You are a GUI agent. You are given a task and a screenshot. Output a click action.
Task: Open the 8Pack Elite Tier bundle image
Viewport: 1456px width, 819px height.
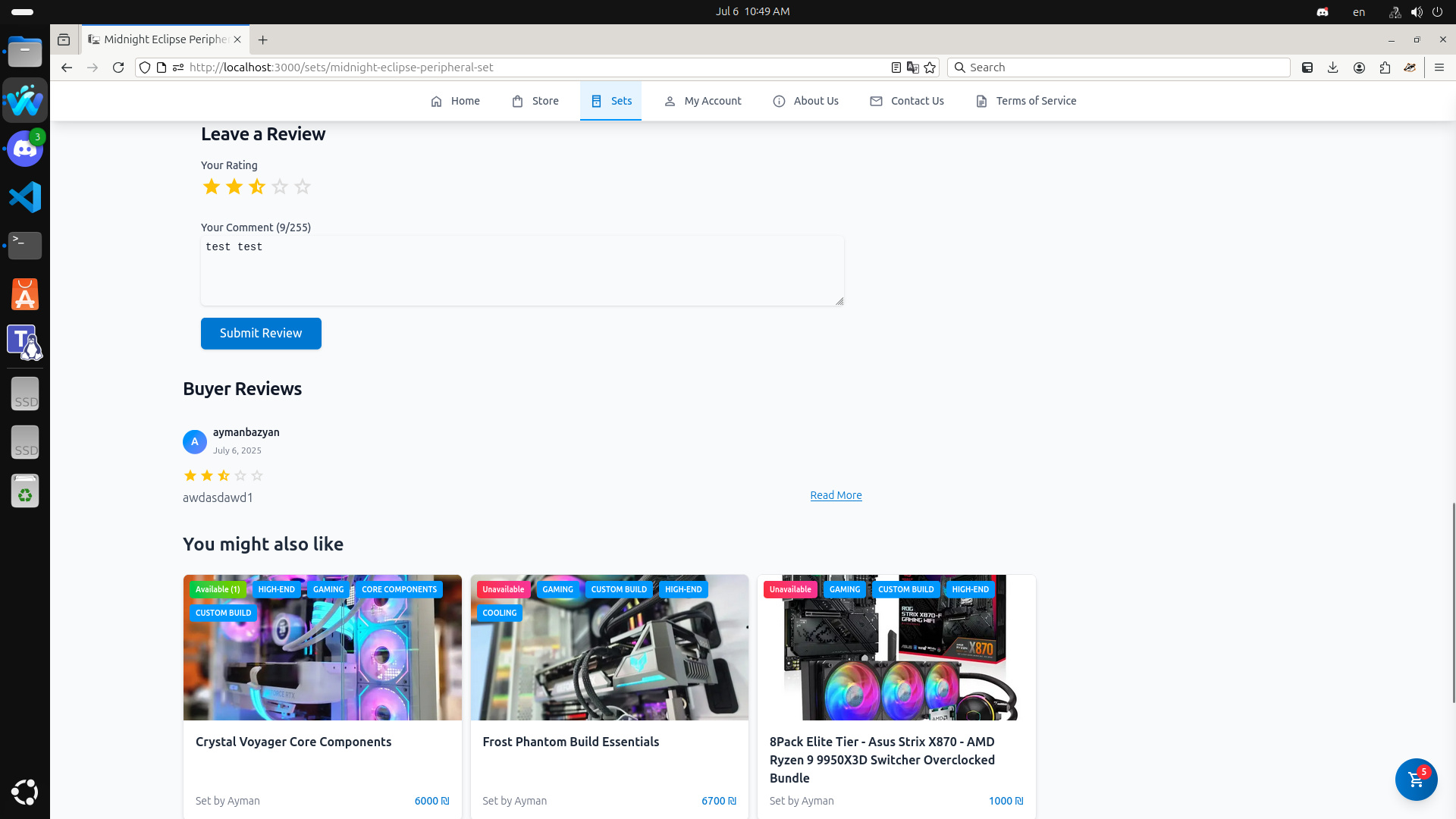(x=896, y=648)
